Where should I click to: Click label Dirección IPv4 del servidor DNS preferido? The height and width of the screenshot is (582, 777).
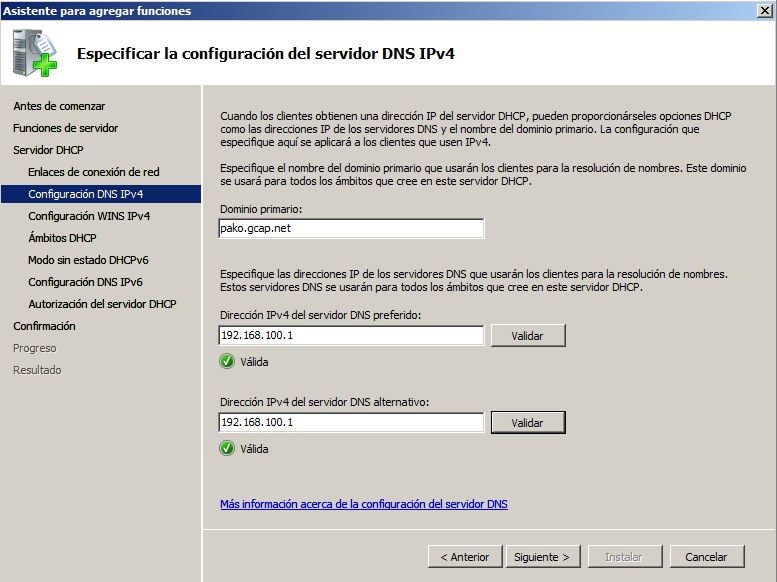tap(321, 315)
